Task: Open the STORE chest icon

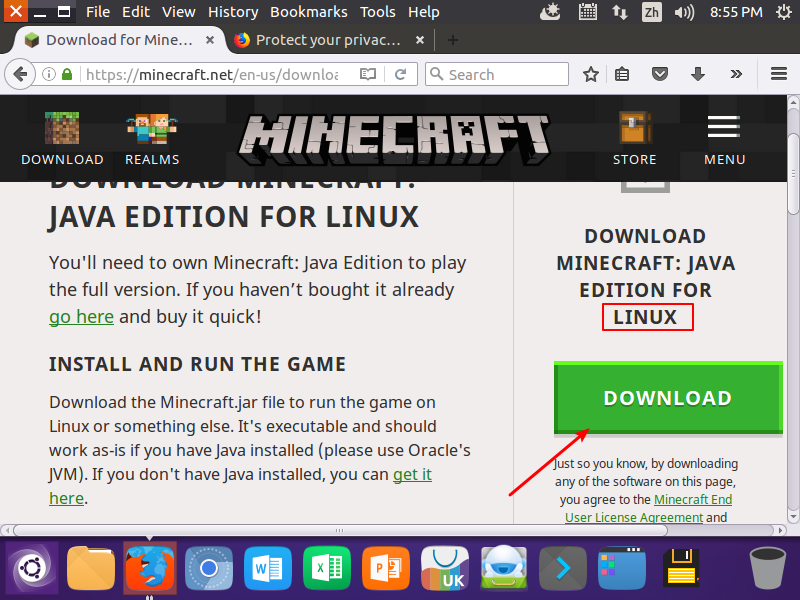Action: pyautogui.click(x=635, y=138)
